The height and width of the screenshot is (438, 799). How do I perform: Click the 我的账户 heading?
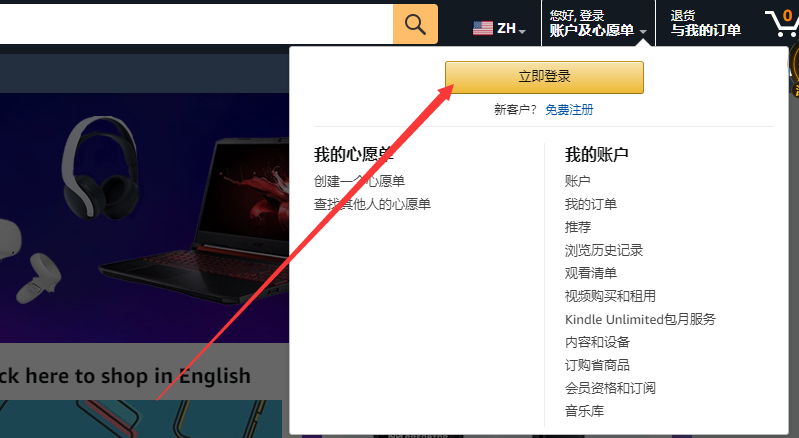(596, 154)
